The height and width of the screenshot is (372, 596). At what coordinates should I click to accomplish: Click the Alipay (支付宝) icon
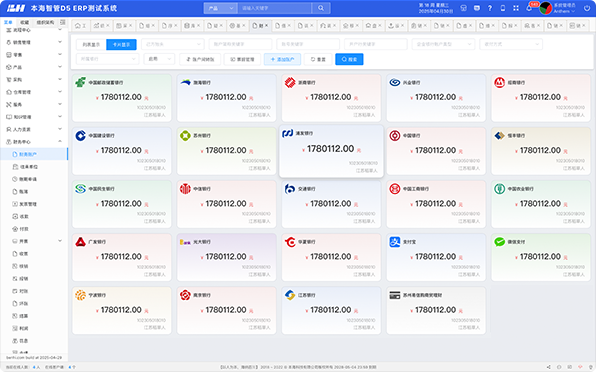point(395,242)
